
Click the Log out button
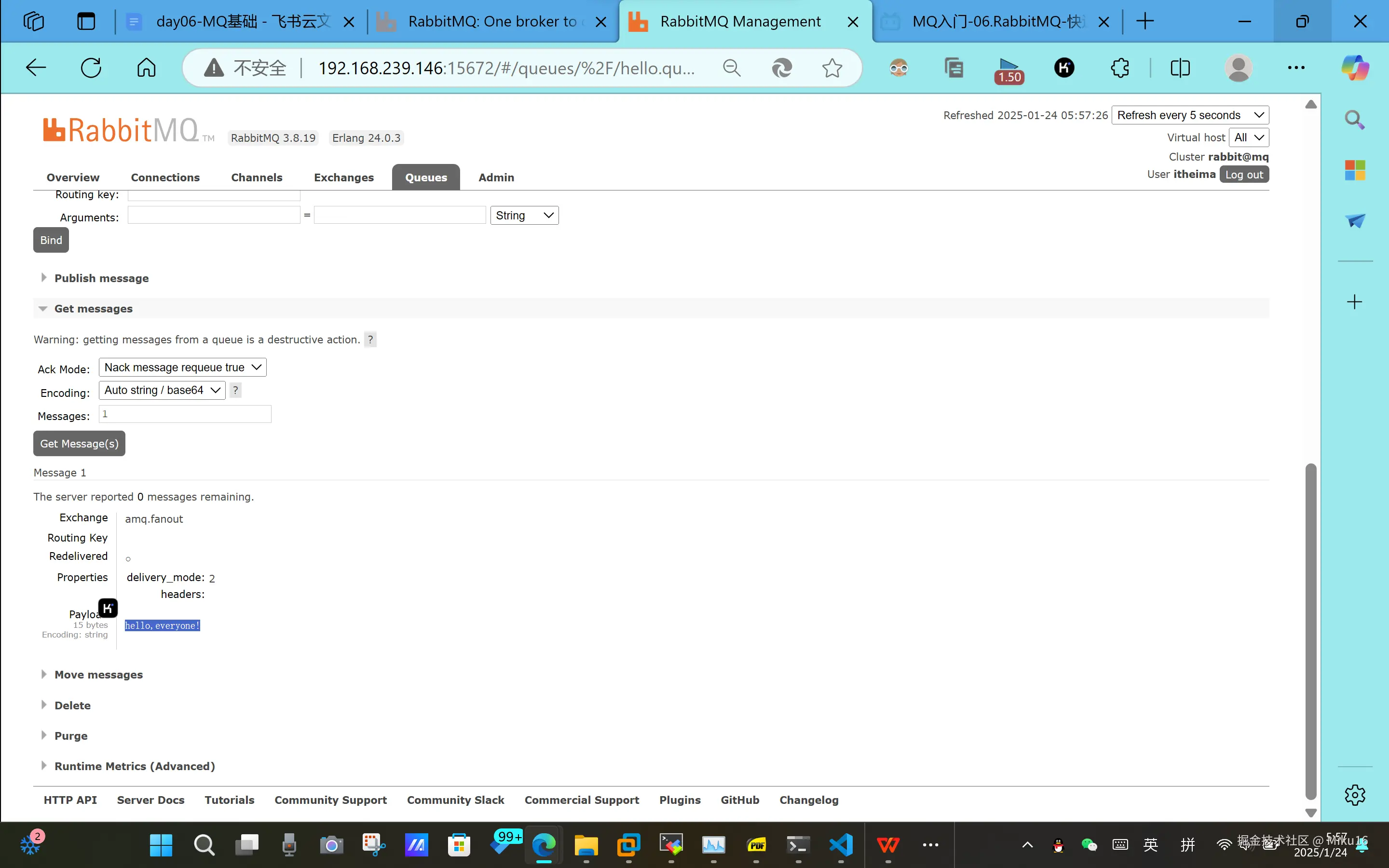click(1243, 175)
